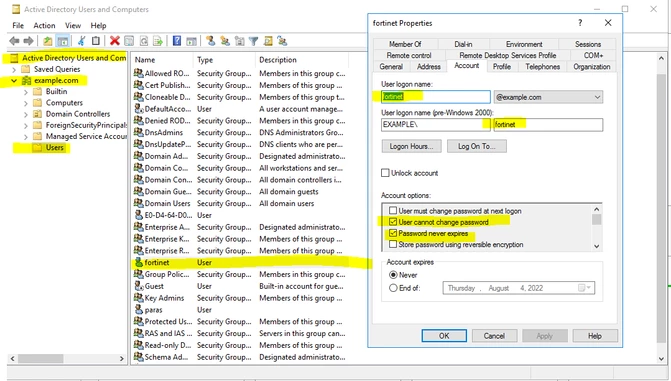Open filter options with the funnel icon
The height and width of the screenshot is (381, 671).
(253, 41)
